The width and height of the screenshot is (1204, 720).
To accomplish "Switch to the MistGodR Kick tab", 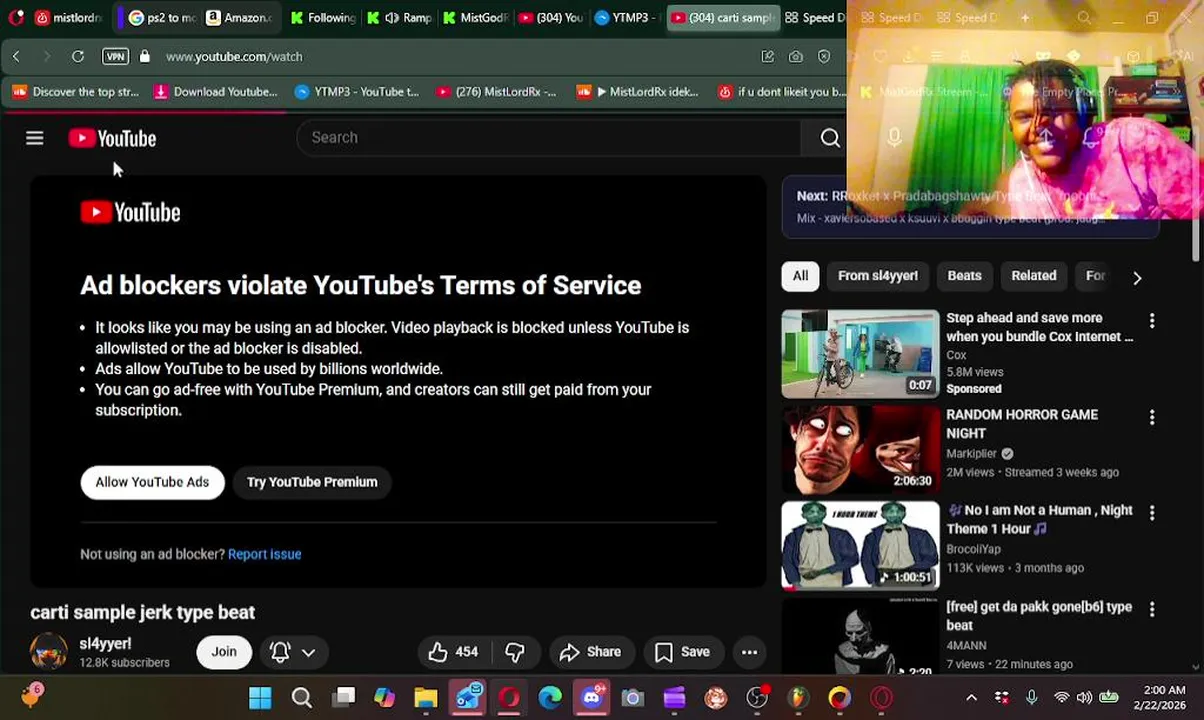I will (476, 18).
